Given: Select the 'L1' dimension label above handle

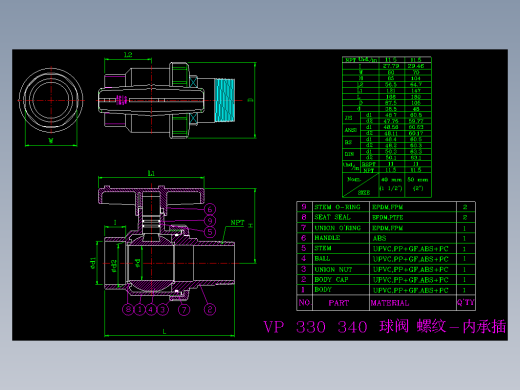Looking at the screenshot, I should 151,173.
